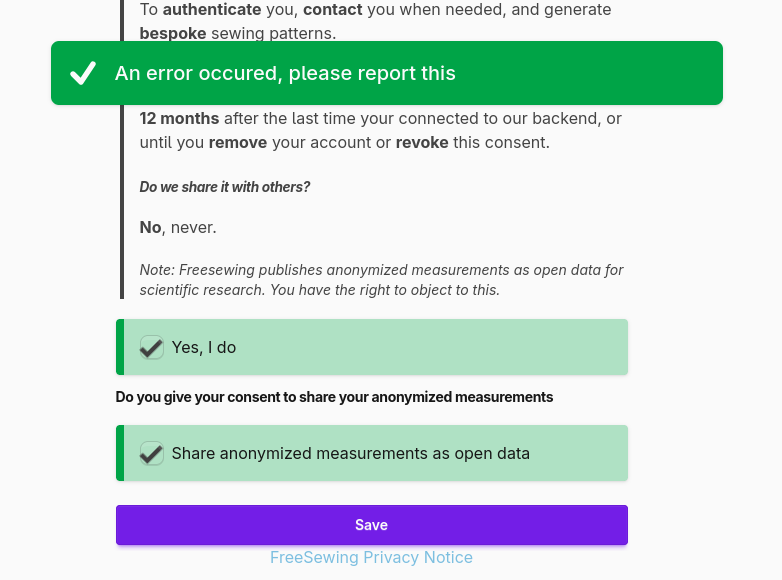This screenshot has width=782, height=580.
Task: Uncheck the "Yes, I do" checkbox
Action: coord(152,347)
